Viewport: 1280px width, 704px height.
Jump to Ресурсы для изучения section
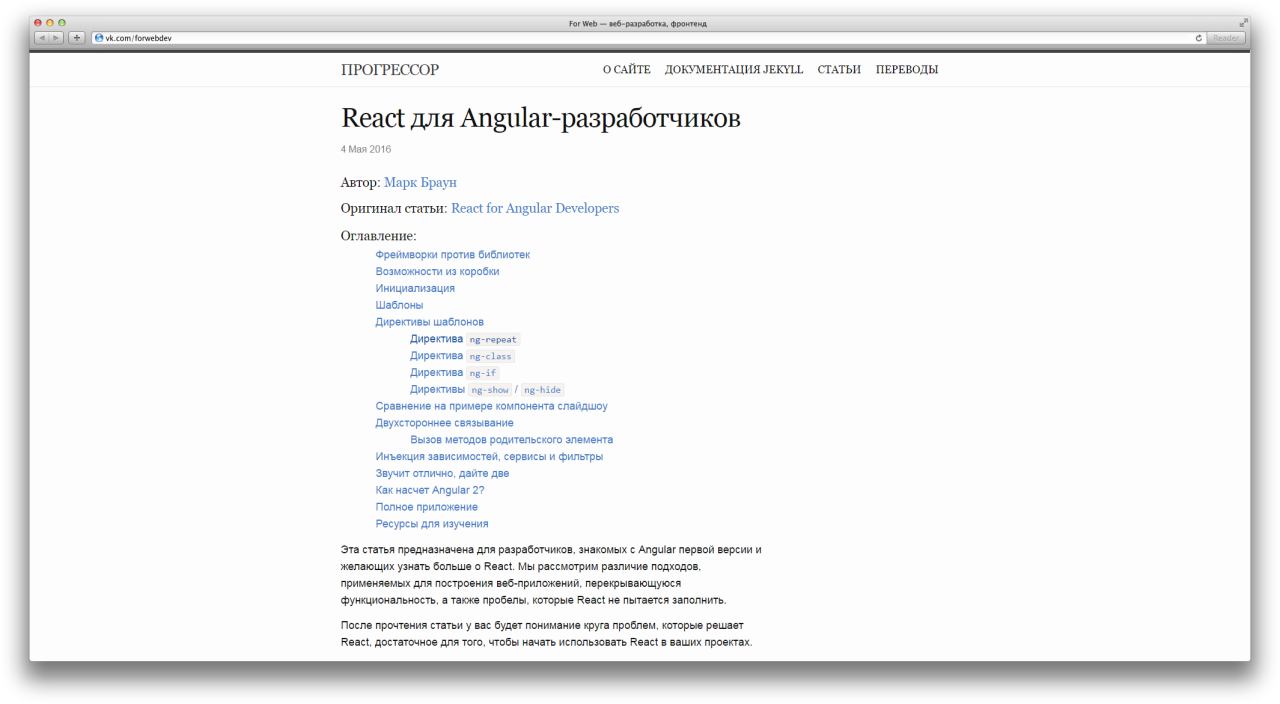432,524
